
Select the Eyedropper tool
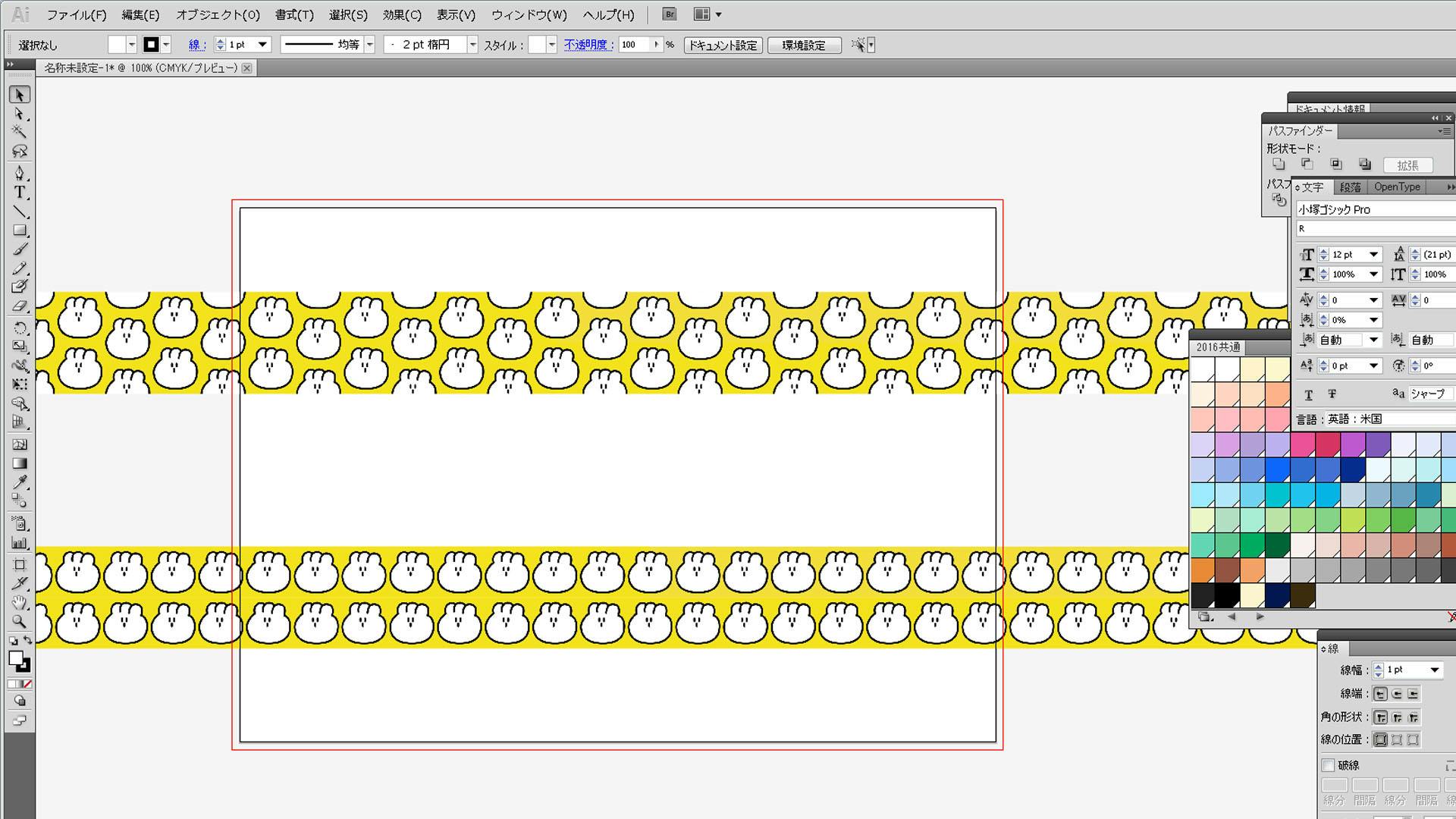pos(20,482)
